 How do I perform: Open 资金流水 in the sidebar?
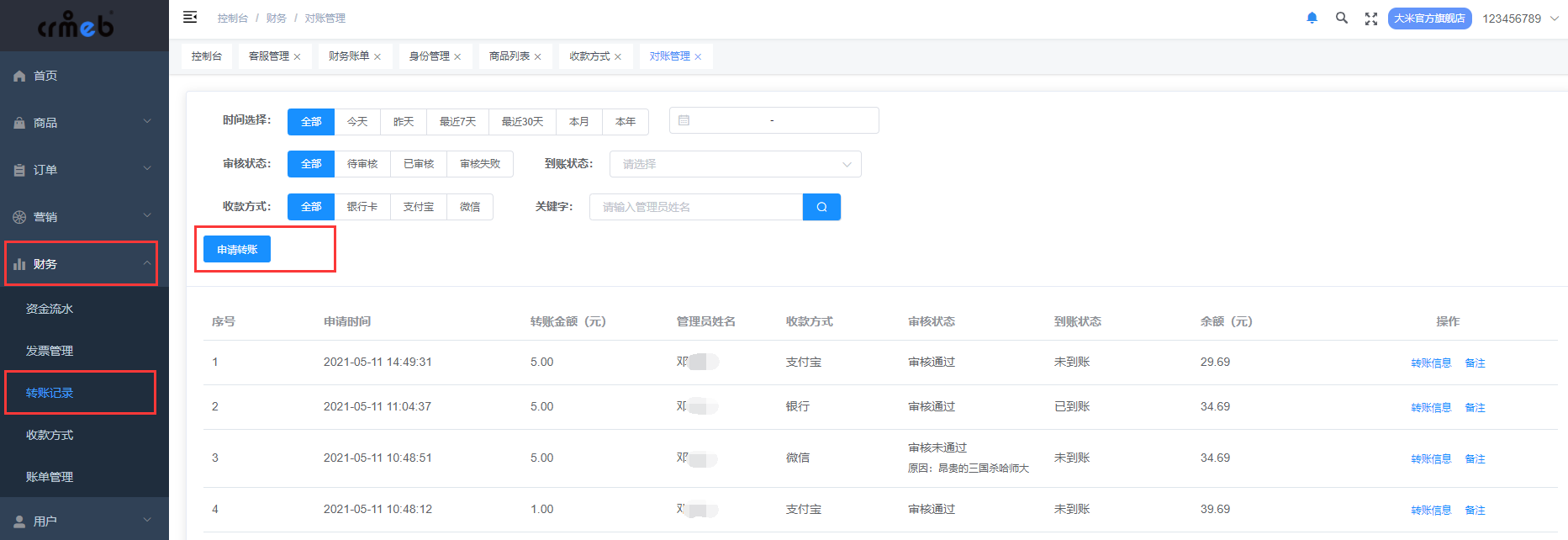coord(50,309)
